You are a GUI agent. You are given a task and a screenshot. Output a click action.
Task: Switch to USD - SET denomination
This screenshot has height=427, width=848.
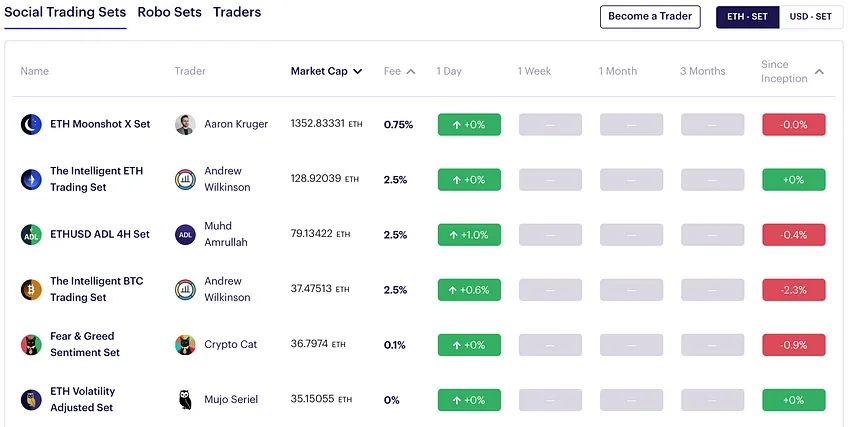point(811,17)
